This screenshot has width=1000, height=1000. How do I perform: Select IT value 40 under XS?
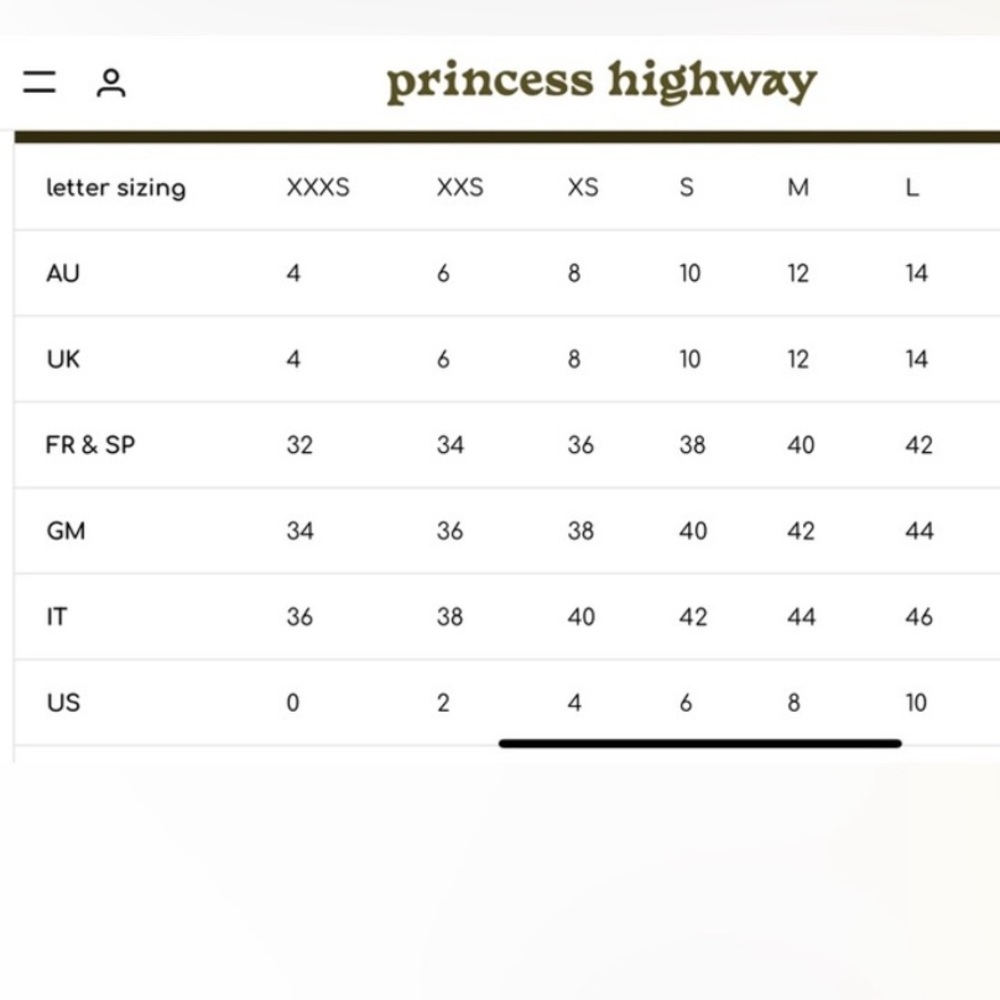(x=582, y=617)
